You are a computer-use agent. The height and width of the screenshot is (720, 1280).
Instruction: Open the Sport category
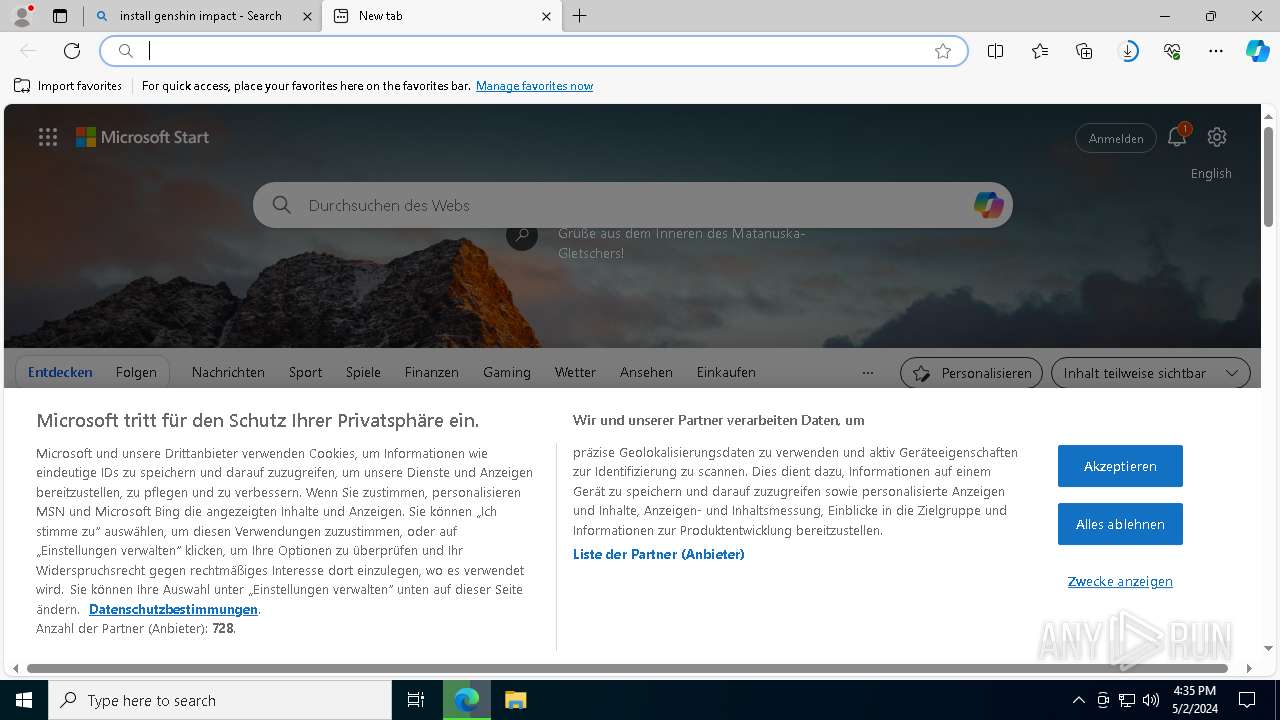pyautogui.click(x=305, y=372)
